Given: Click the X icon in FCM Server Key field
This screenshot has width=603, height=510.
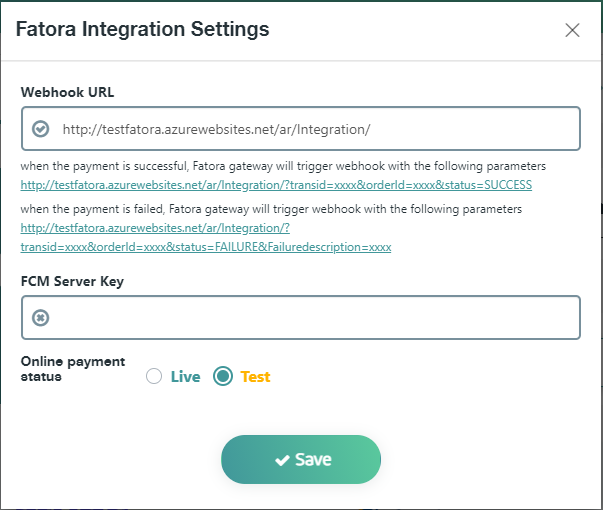Looking at the screenshot, I should pos(40,318).
